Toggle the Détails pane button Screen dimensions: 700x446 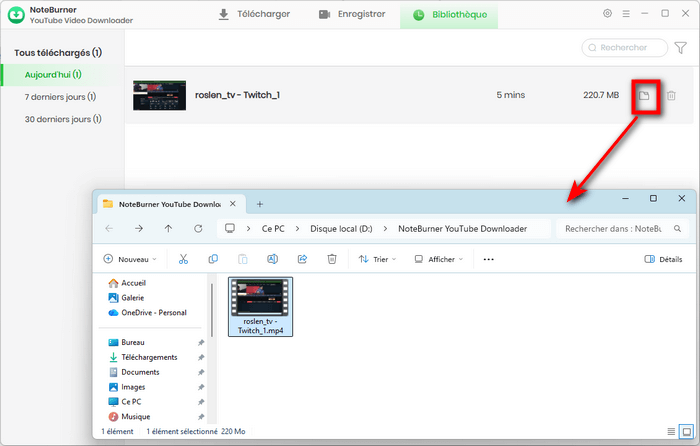pyautogui.click(x=664, y=259)
